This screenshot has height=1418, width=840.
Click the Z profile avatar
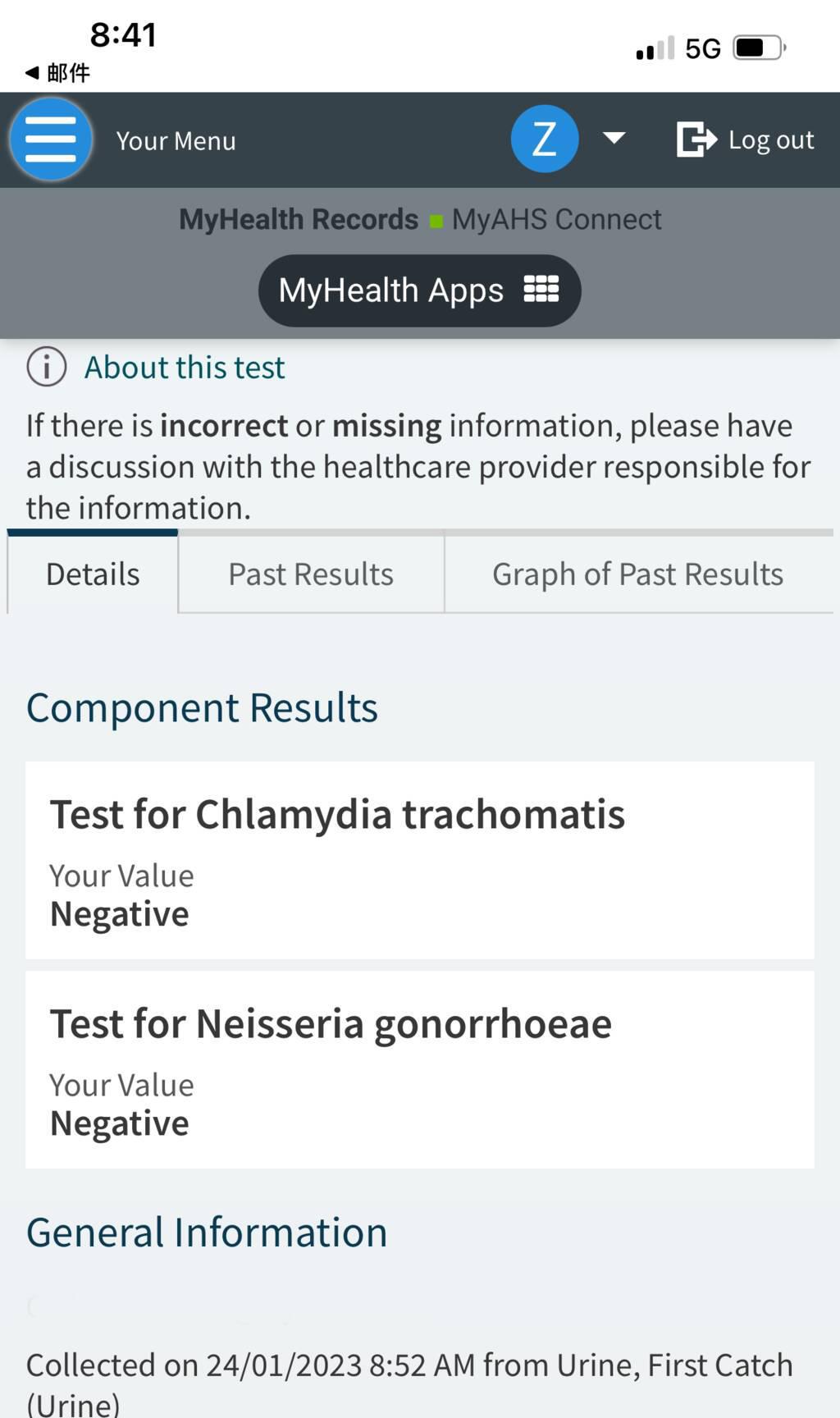[545, 140]
